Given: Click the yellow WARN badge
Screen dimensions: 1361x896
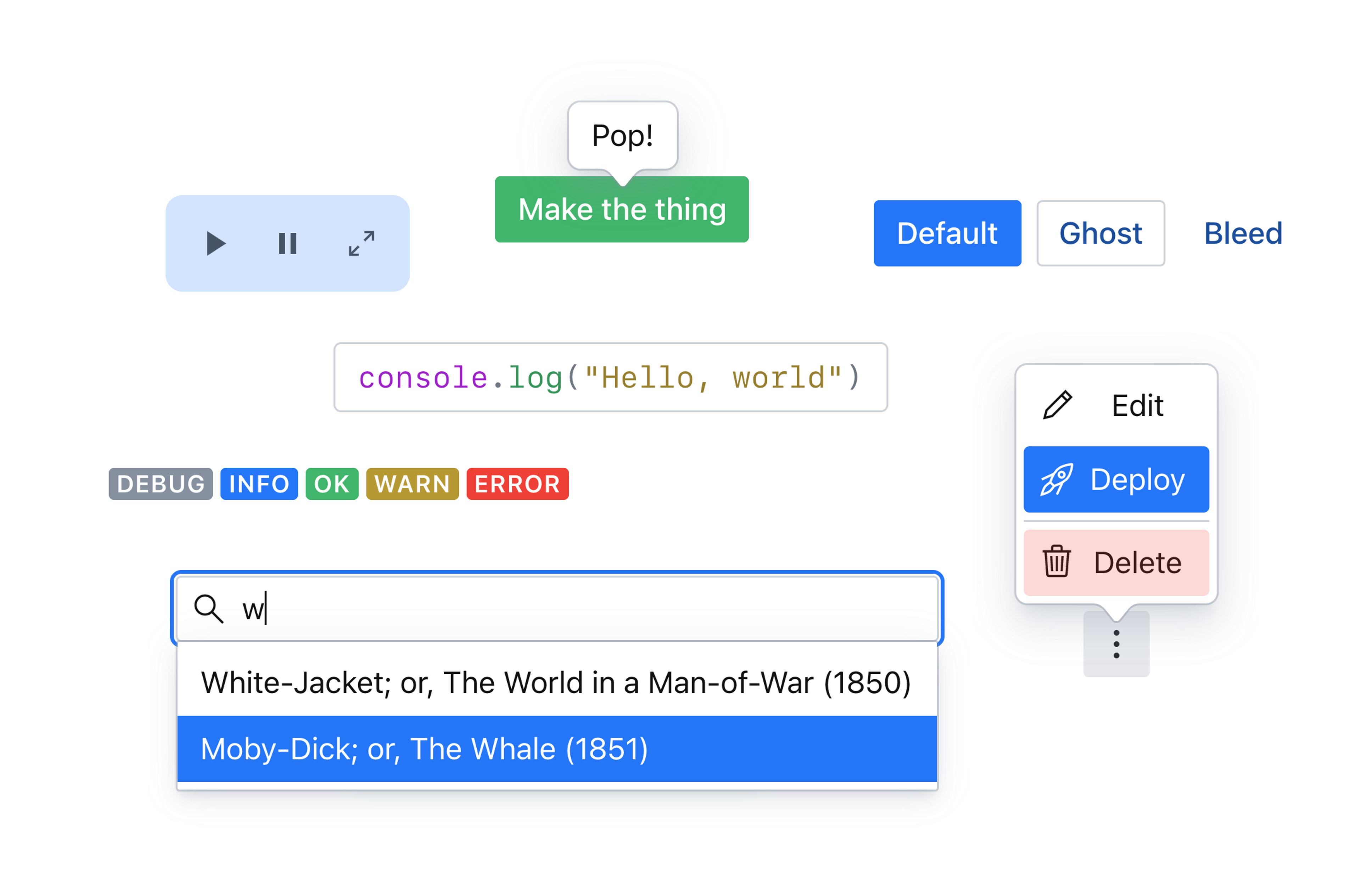Looking at the screenshot, I should (x=412, y=484).
